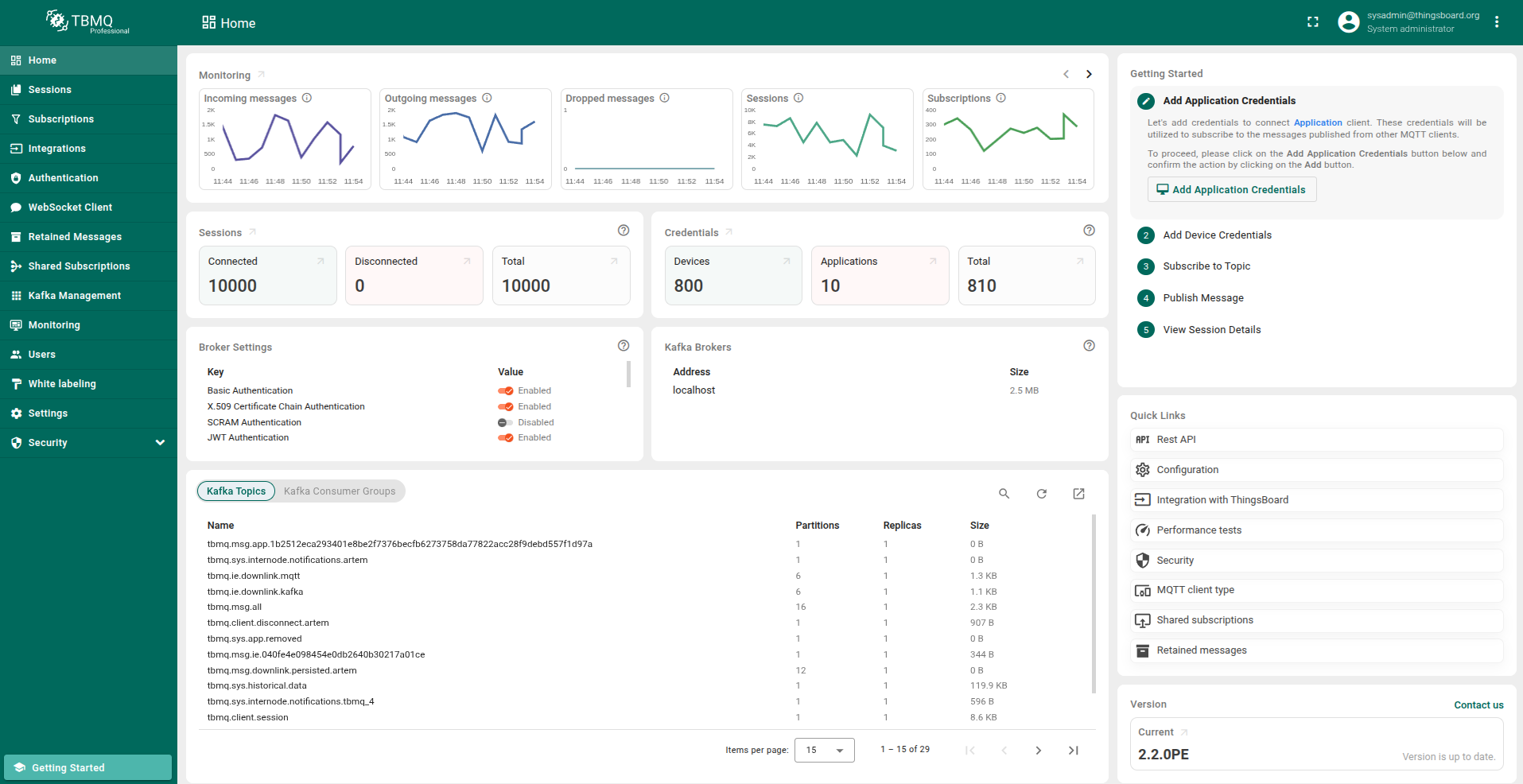1523x784 pixels.
Task: Open Kafka Topics in new page icon
Action: click(x=1079, y=494)
